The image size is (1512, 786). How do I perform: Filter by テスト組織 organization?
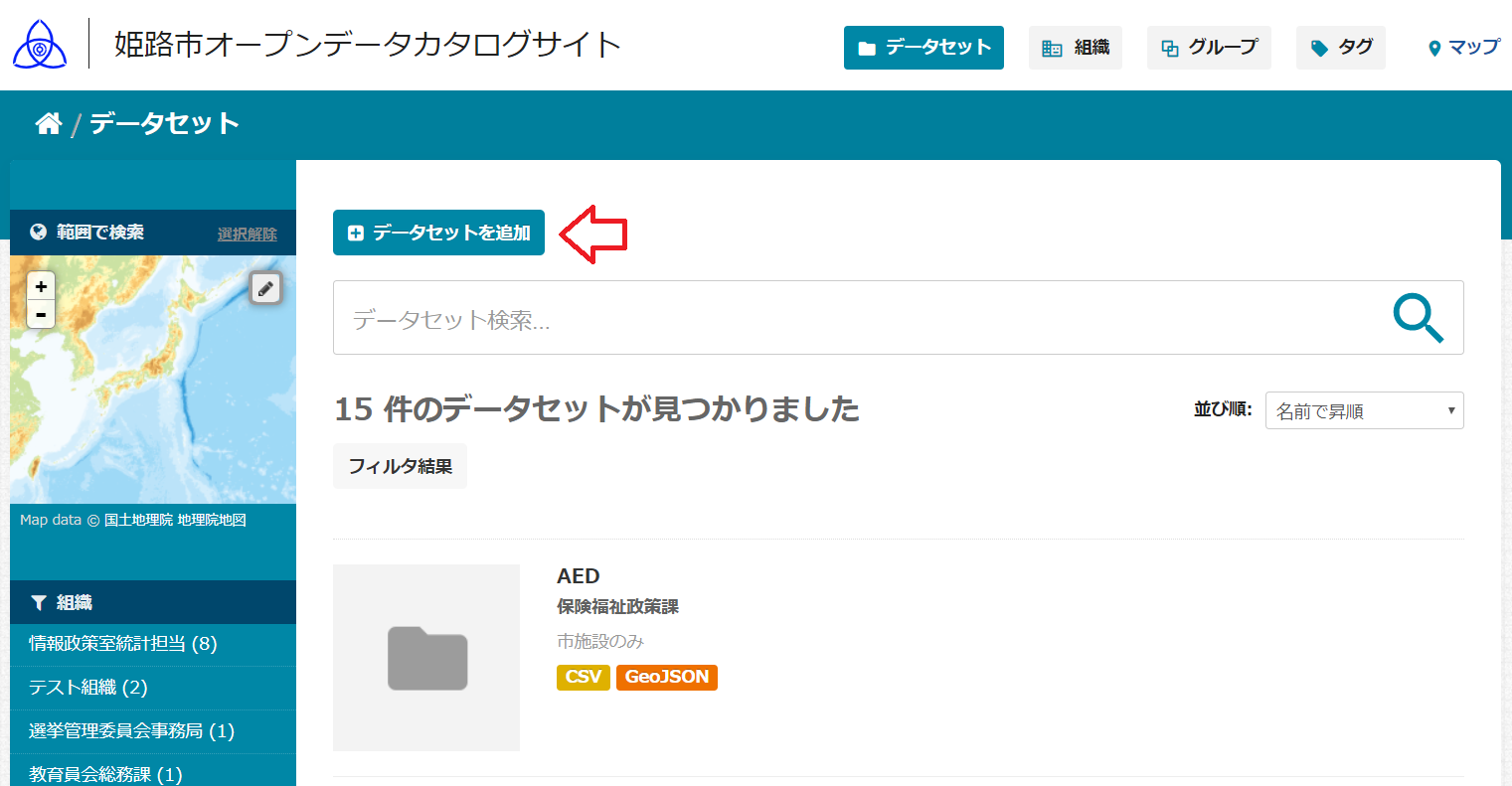click(x=87, y=688)
